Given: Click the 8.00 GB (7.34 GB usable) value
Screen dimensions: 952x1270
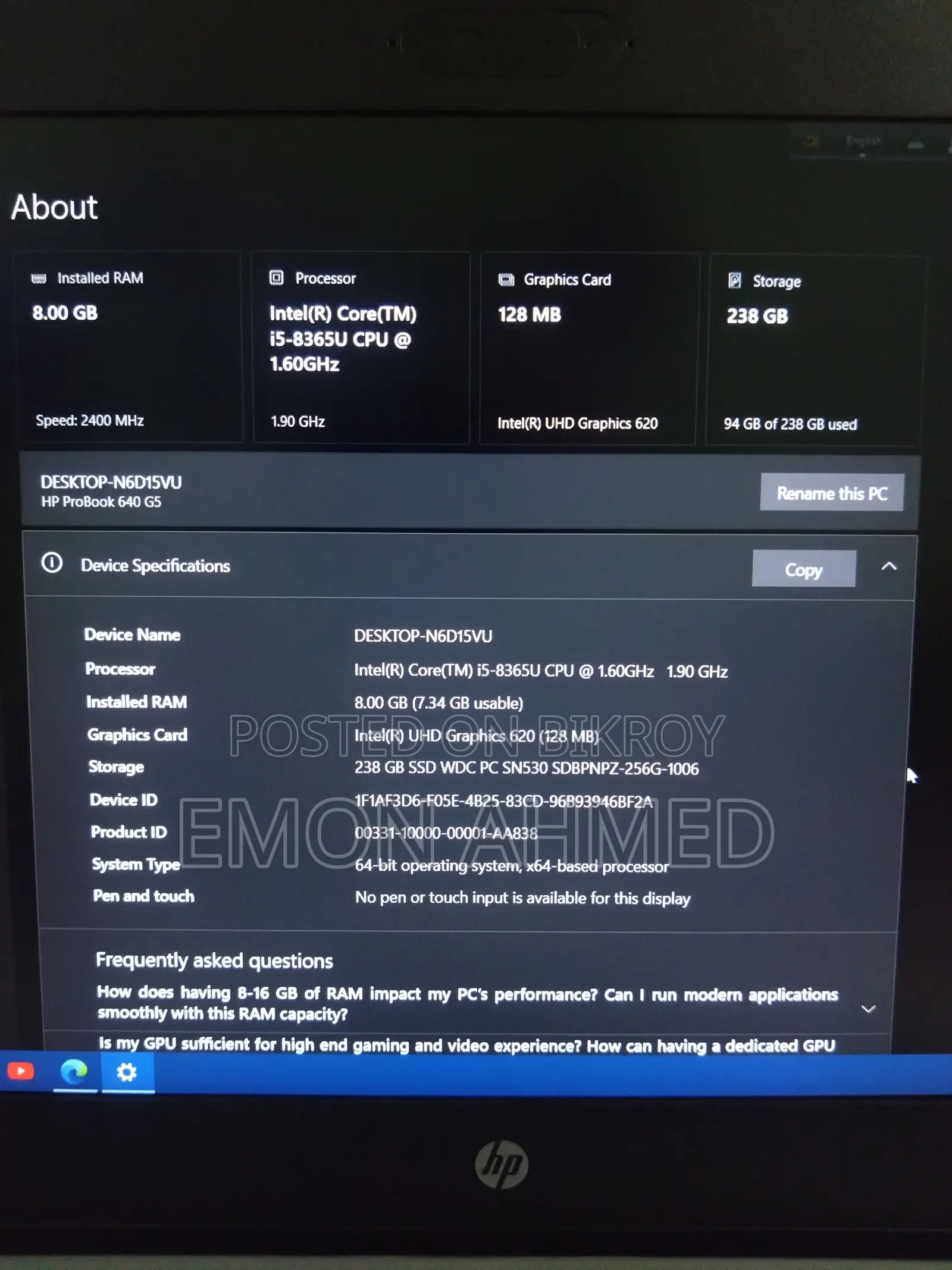Looking at the screenshot, I should click(439, 703).
